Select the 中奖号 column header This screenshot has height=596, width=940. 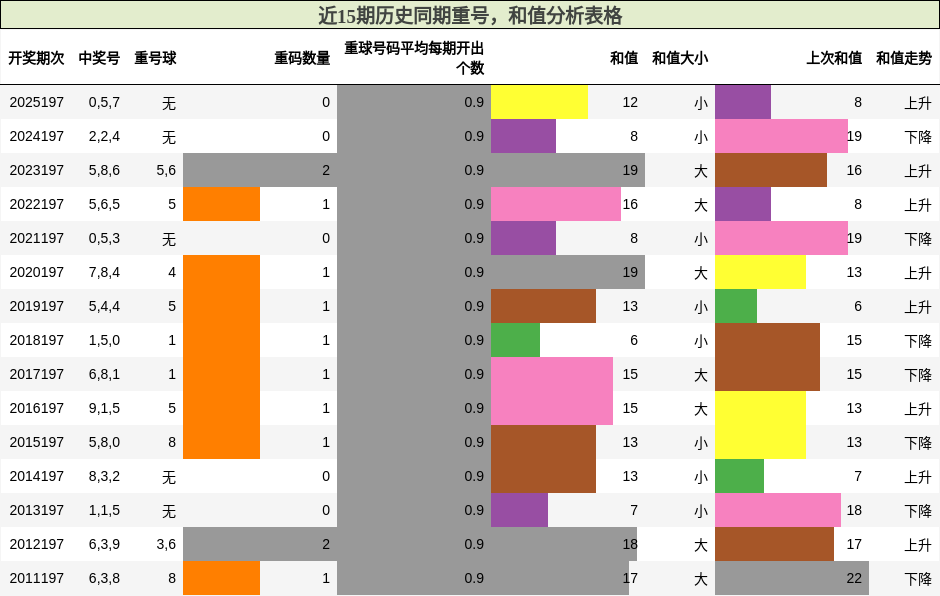100,58
